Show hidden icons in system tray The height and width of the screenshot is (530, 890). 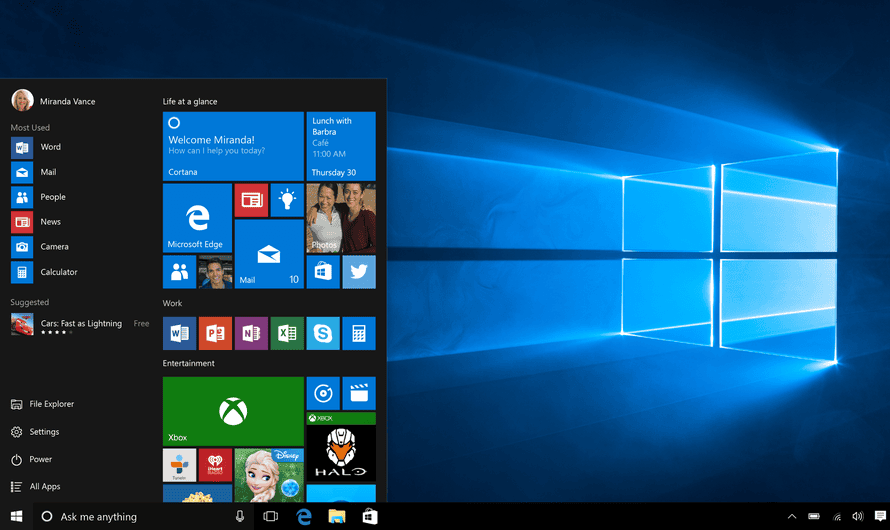point(792,517)
